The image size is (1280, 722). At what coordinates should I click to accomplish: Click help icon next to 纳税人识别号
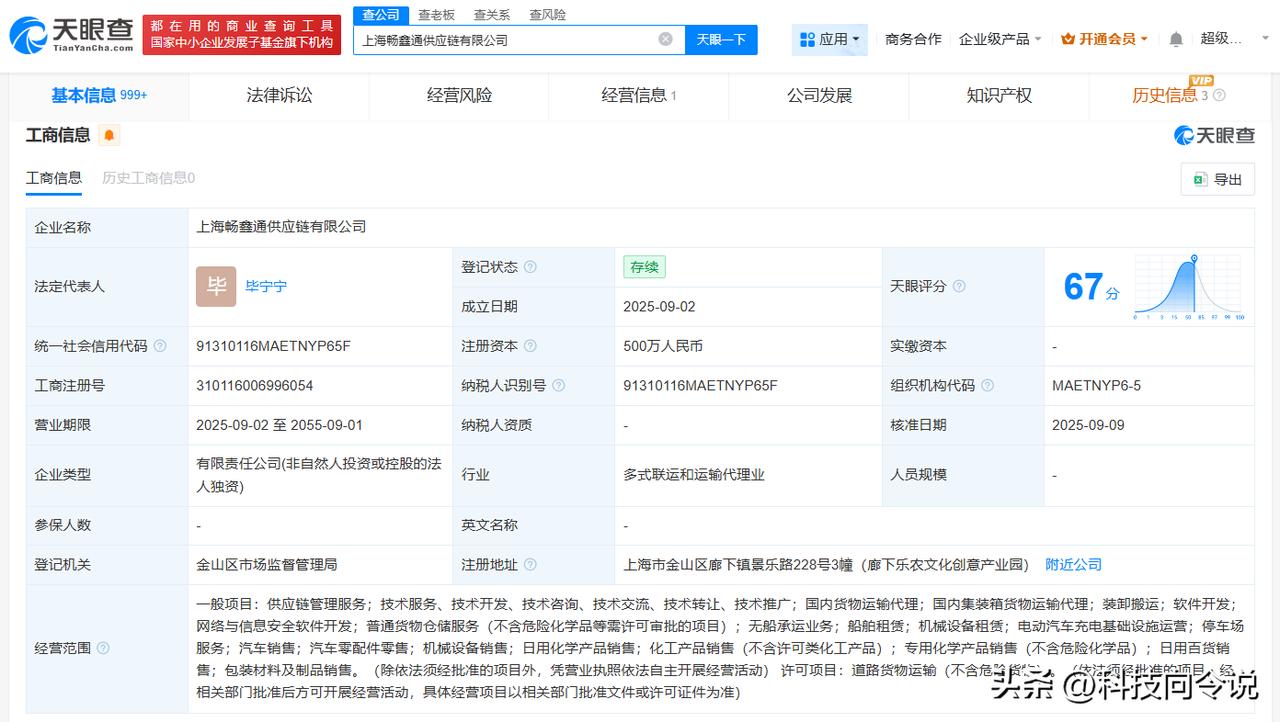point(558,385)
